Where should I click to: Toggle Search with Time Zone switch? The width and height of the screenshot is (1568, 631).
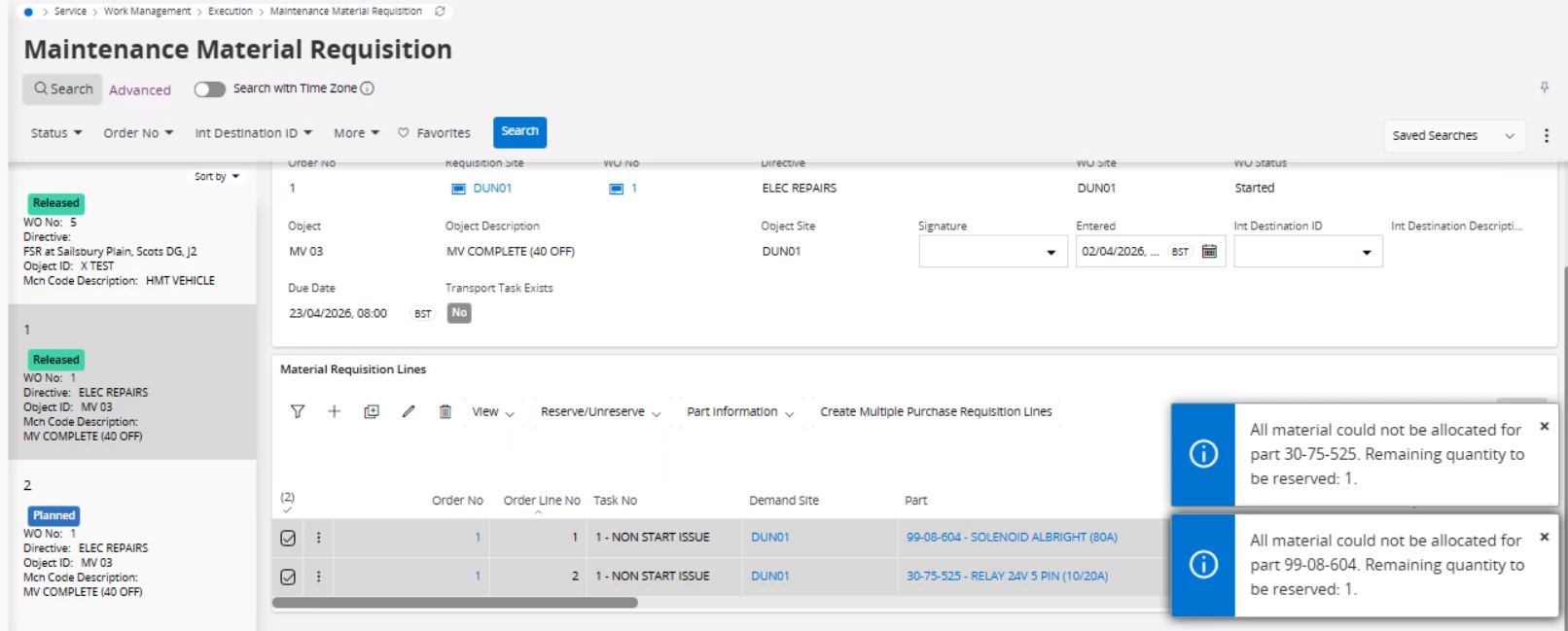[x=209, y=89]
